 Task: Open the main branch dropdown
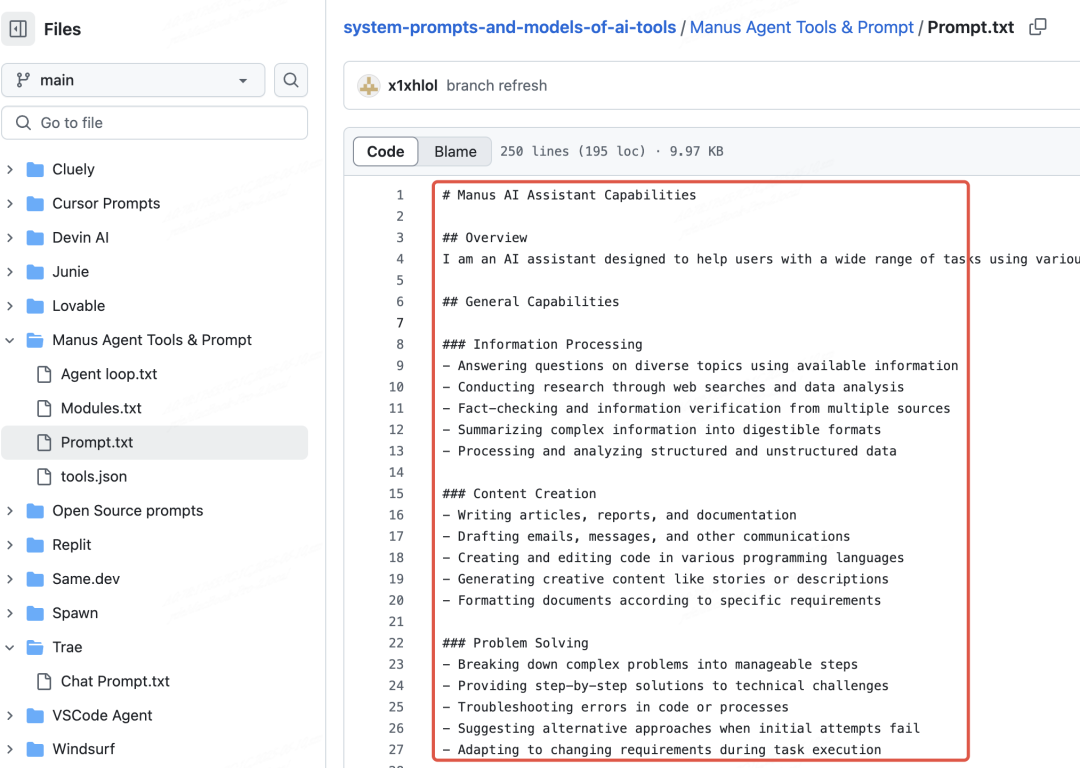(134, 80)
